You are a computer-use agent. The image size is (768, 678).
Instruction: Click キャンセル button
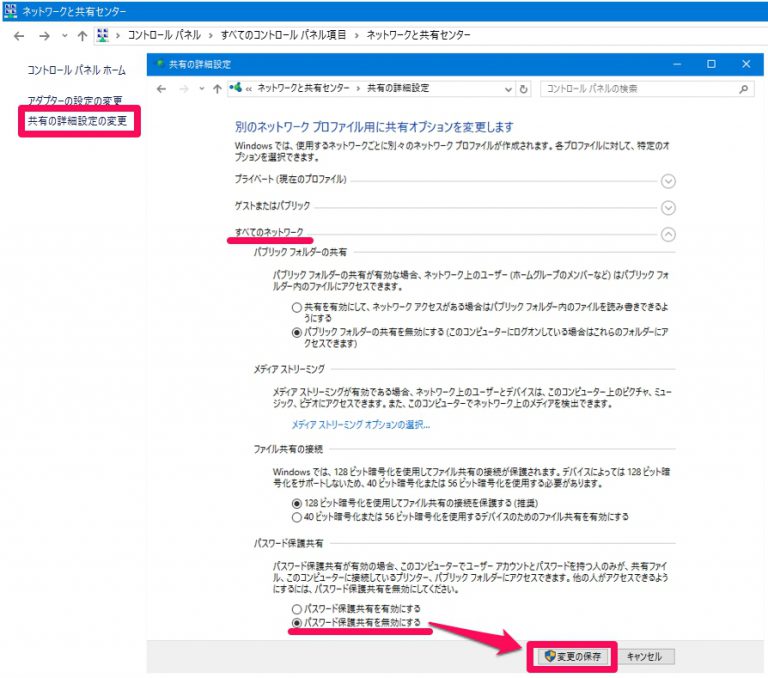(x=645, y=657)
